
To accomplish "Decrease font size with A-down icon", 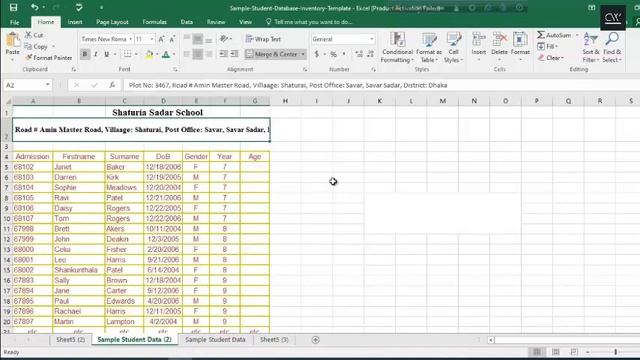I will (x=172, y=39).
